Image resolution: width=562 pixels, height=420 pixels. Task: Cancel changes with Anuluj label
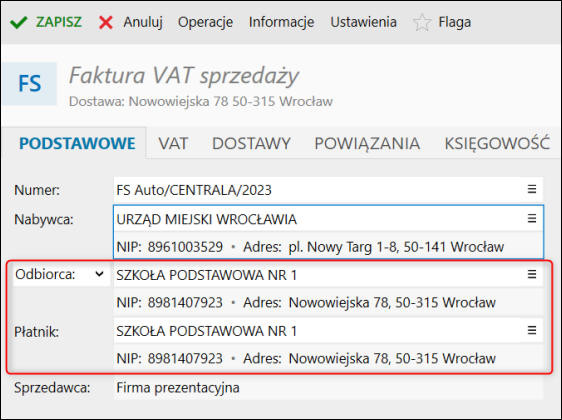click(143, 22)
